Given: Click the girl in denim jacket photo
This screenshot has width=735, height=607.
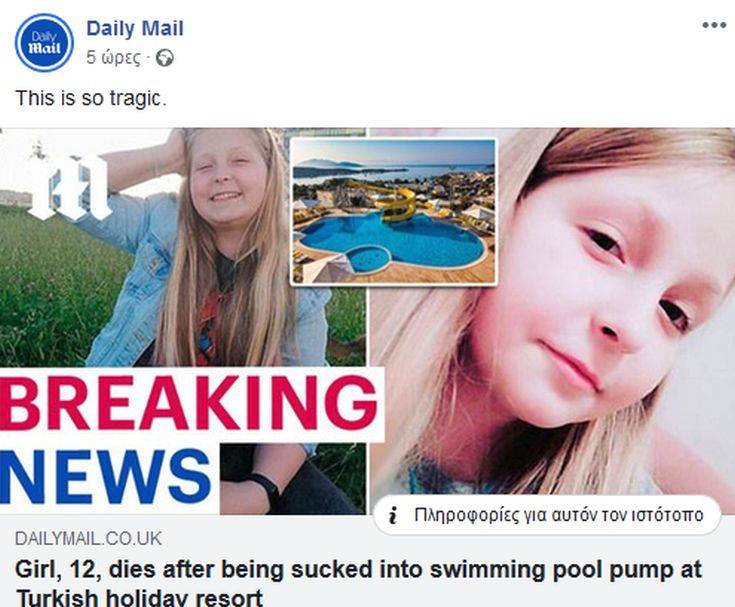Looking at the screenshot, I should (x=183, y=248).
